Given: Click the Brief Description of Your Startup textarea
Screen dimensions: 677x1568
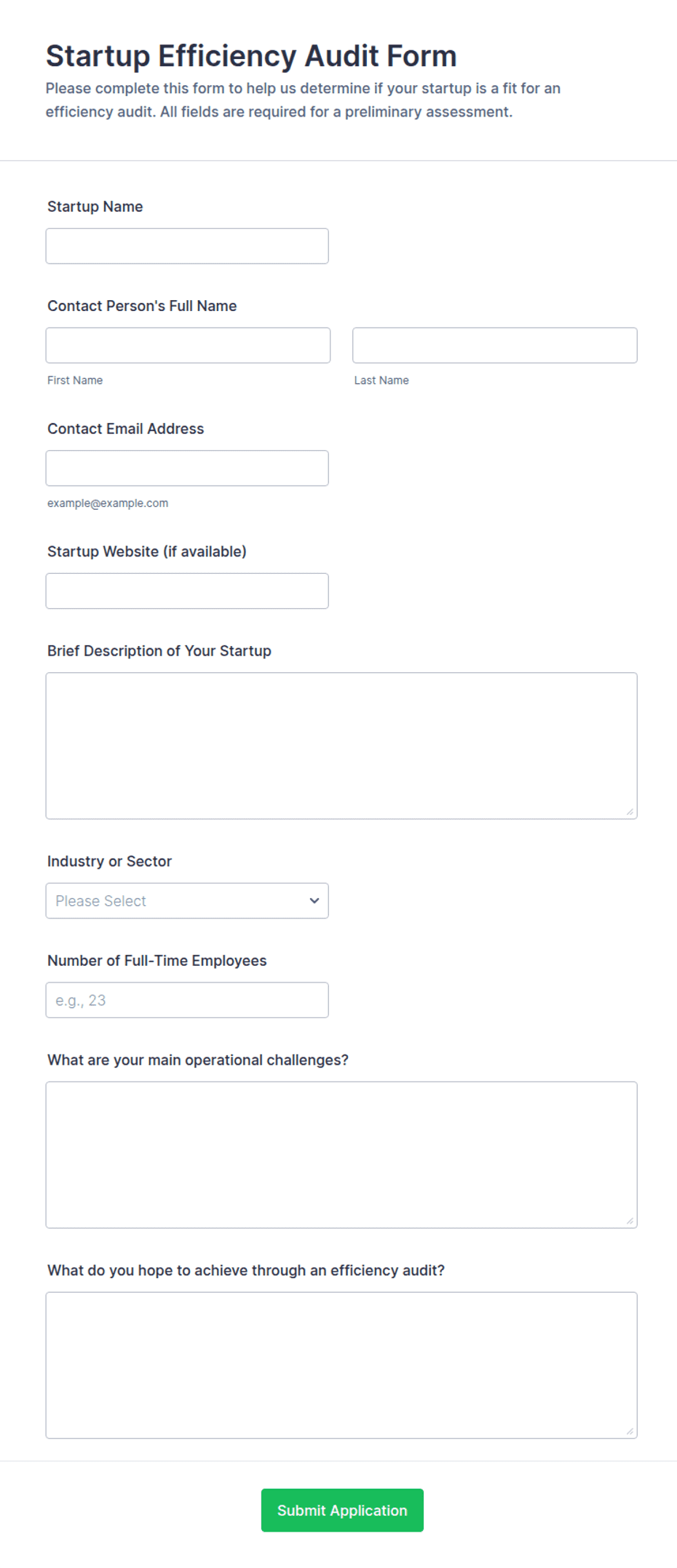Looking at the screenshot, I should click(x=341, y=746).
